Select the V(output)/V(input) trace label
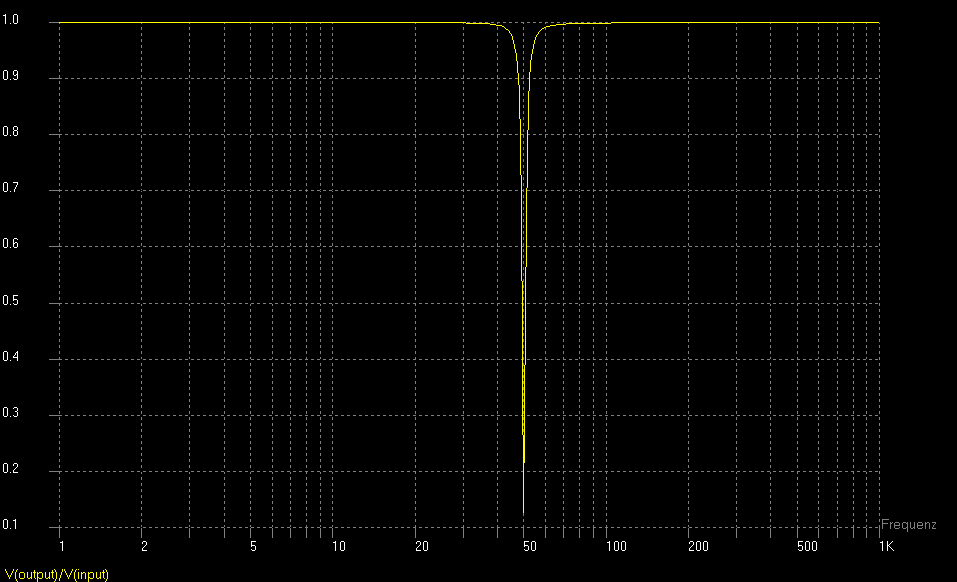957x582 pixels. [x=57, y=574]
